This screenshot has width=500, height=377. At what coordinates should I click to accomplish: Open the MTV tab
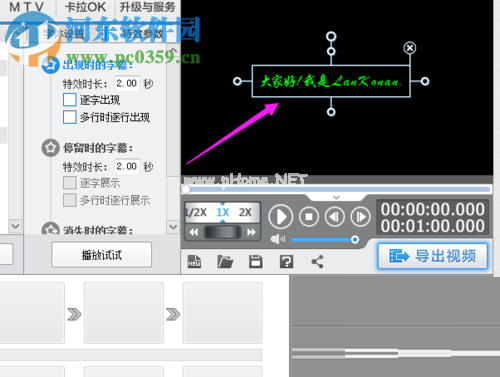tap(27, 7)
